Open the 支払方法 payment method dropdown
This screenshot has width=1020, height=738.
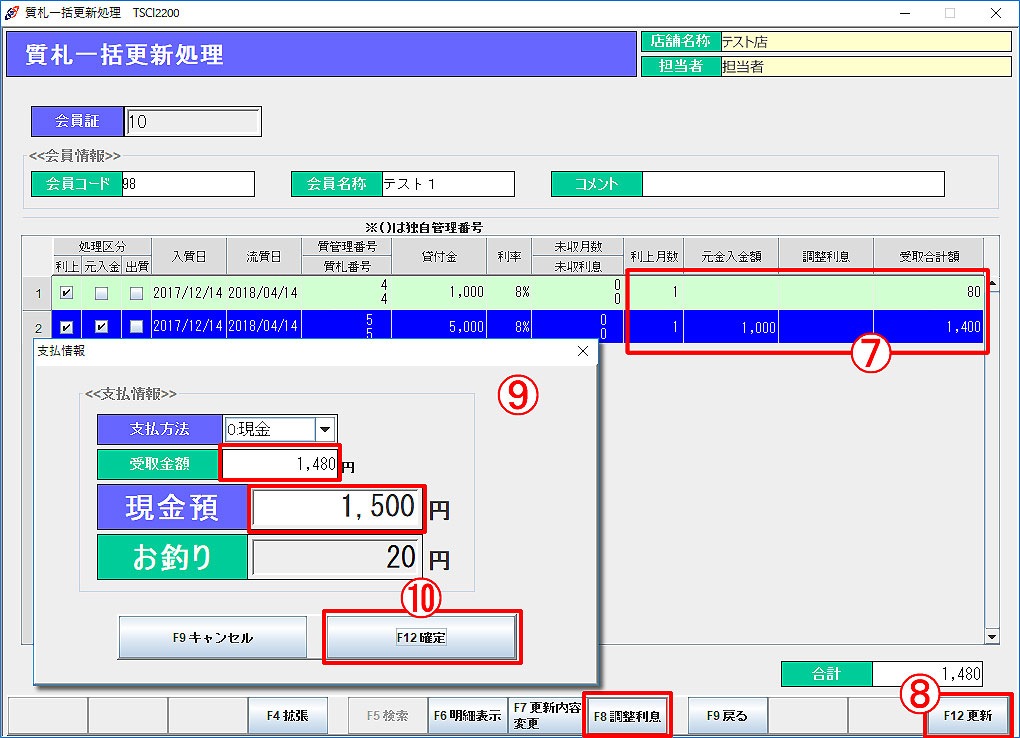pyautogui.click(x=324, y=429)
